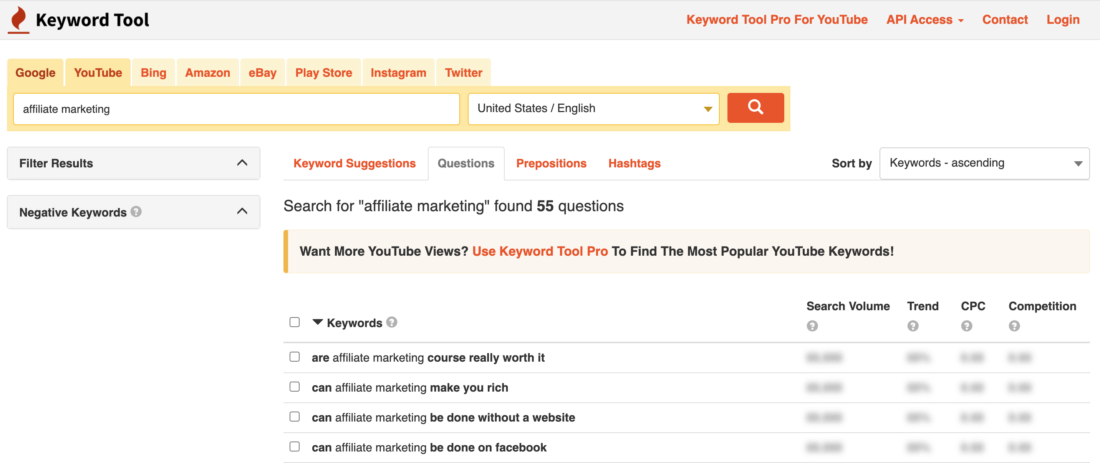Click the Trend column header
This screenshot has height=463, width=1100.
coord(923,306)
